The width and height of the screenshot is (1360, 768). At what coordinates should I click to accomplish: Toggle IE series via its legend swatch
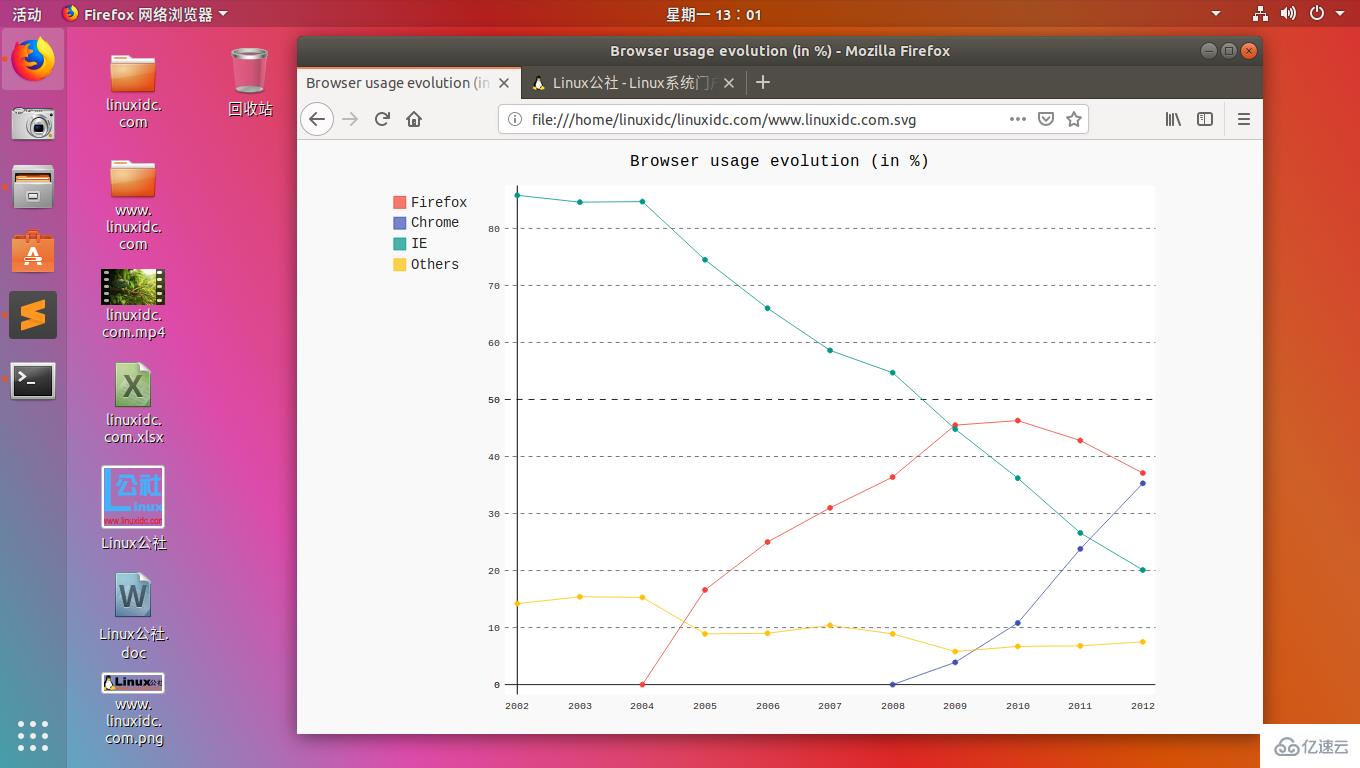coord(400,244)
